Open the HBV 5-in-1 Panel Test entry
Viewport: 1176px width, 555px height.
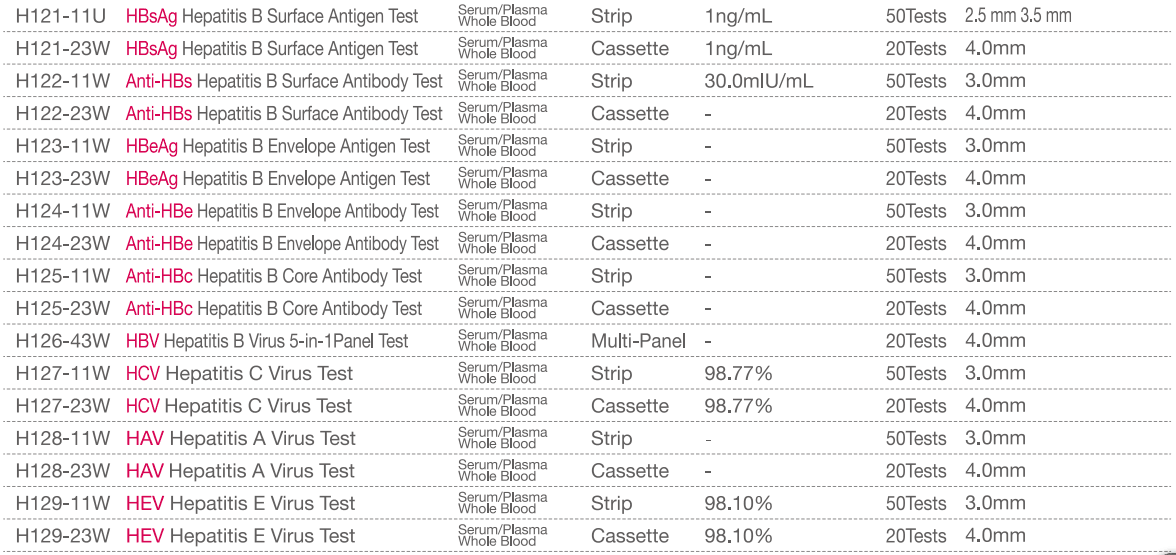[267, 341]
